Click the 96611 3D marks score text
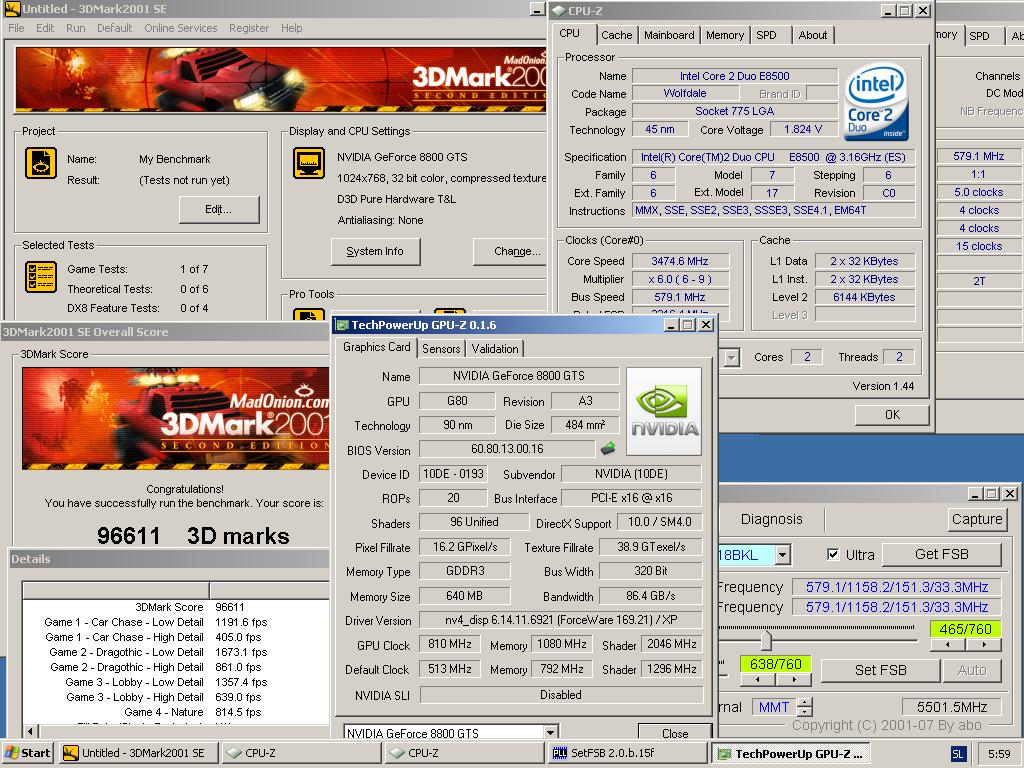1024x768 pixels. tap(193, 536)
